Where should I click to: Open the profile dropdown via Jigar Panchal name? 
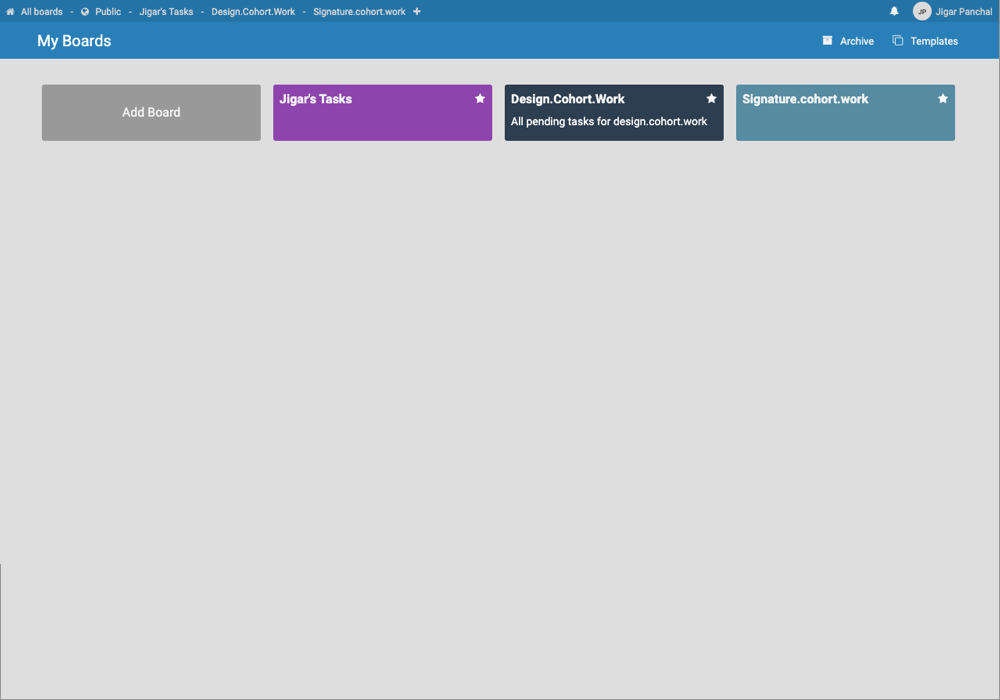coord(962,11)
